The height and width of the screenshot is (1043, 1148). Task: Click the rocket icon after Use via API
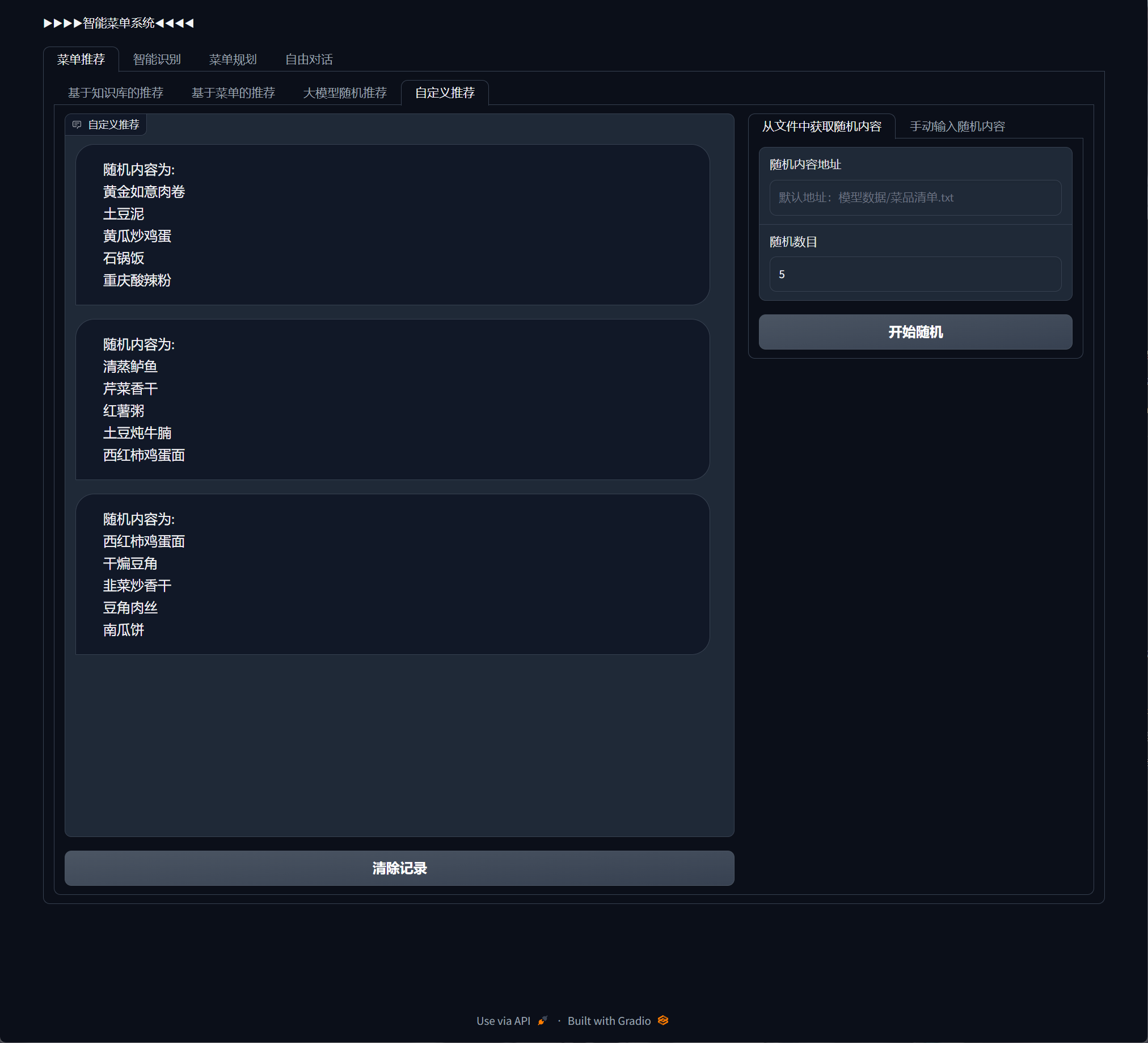(543, 1021)
